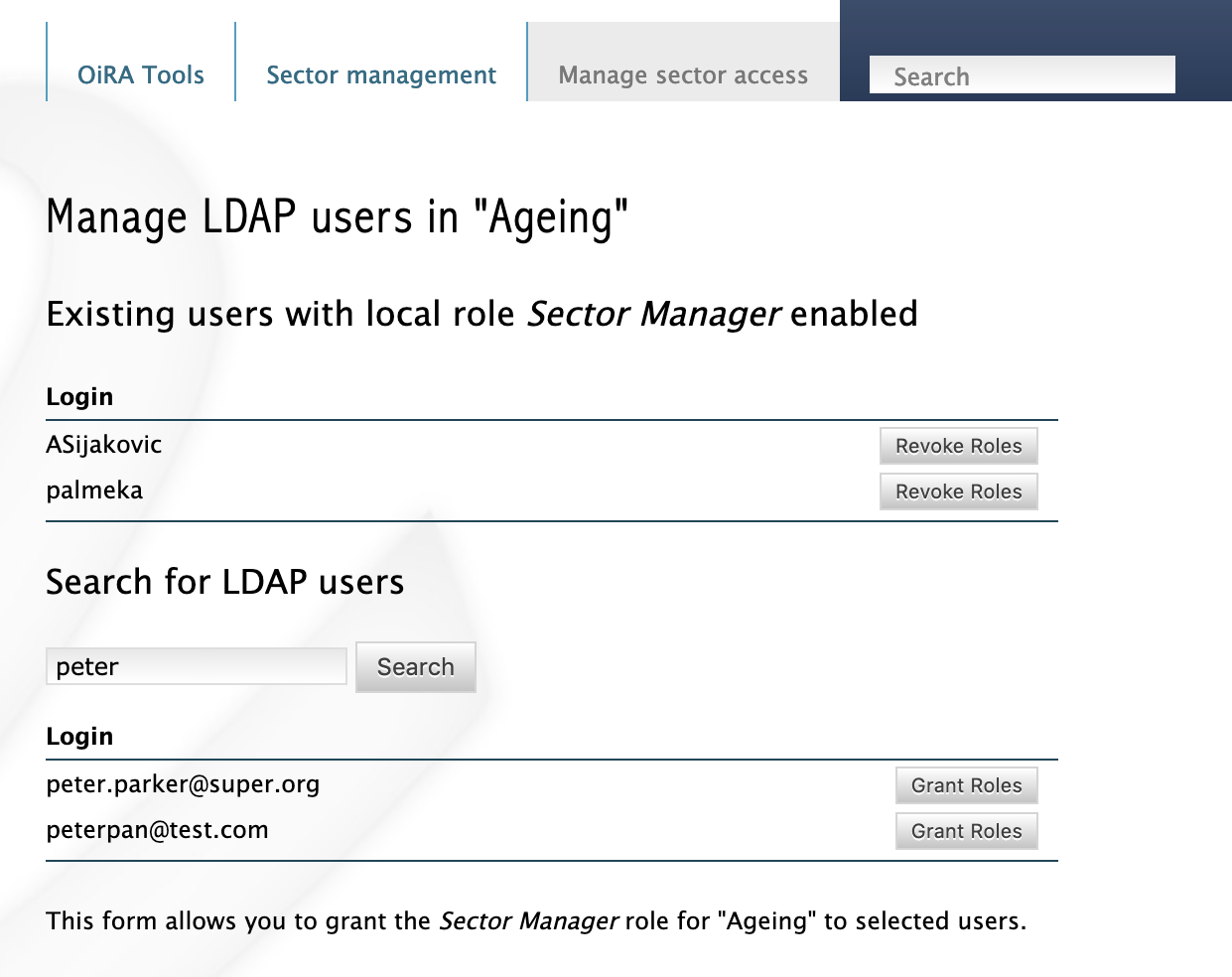Focus the LDAP search box containing "peter"
This screenshot has width=1232, height=977.
(197, 666)
